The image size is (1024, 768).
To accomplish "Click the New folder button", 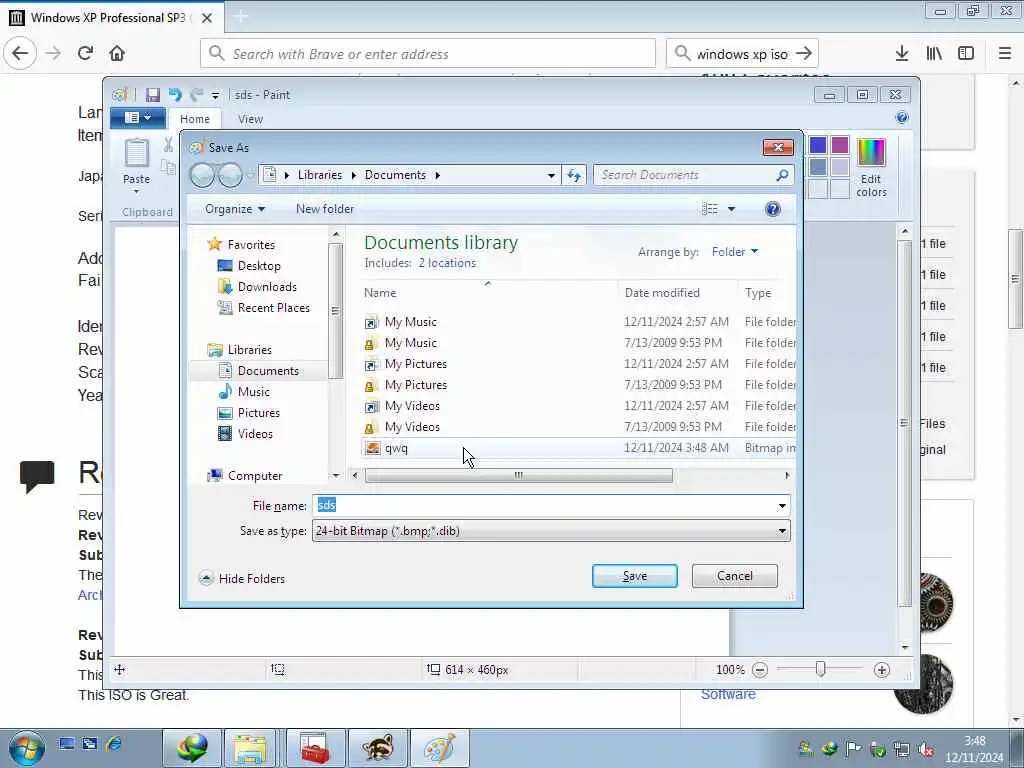I will (325, 209).
